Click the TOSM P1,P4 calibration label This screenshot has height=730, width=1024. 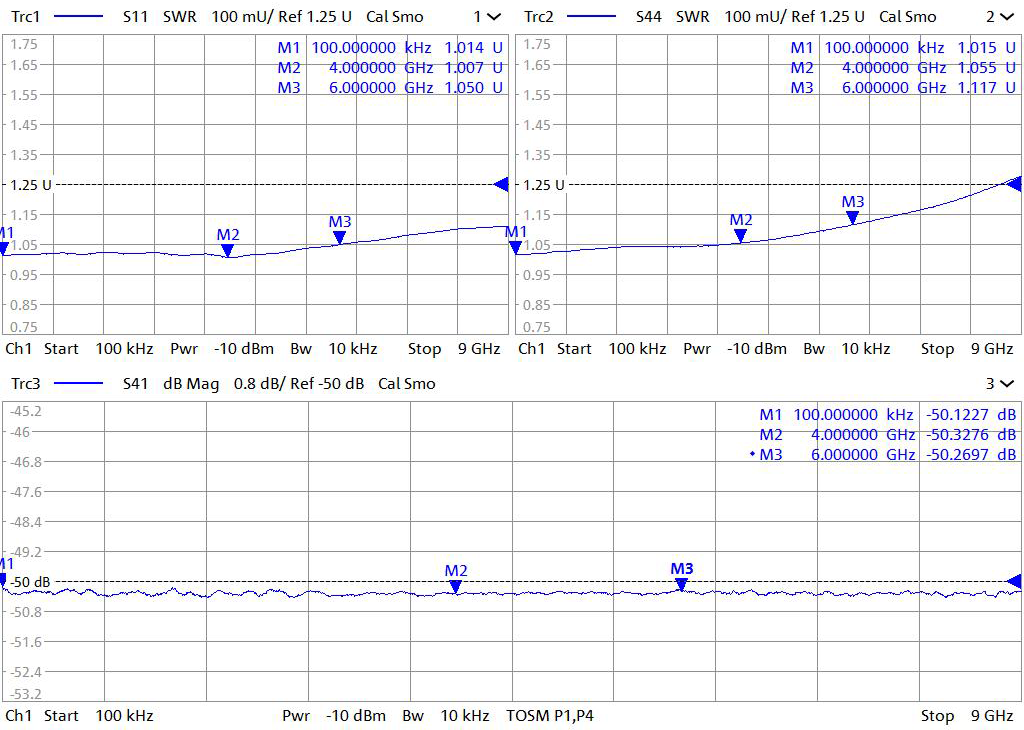click(x=550, y=716)
